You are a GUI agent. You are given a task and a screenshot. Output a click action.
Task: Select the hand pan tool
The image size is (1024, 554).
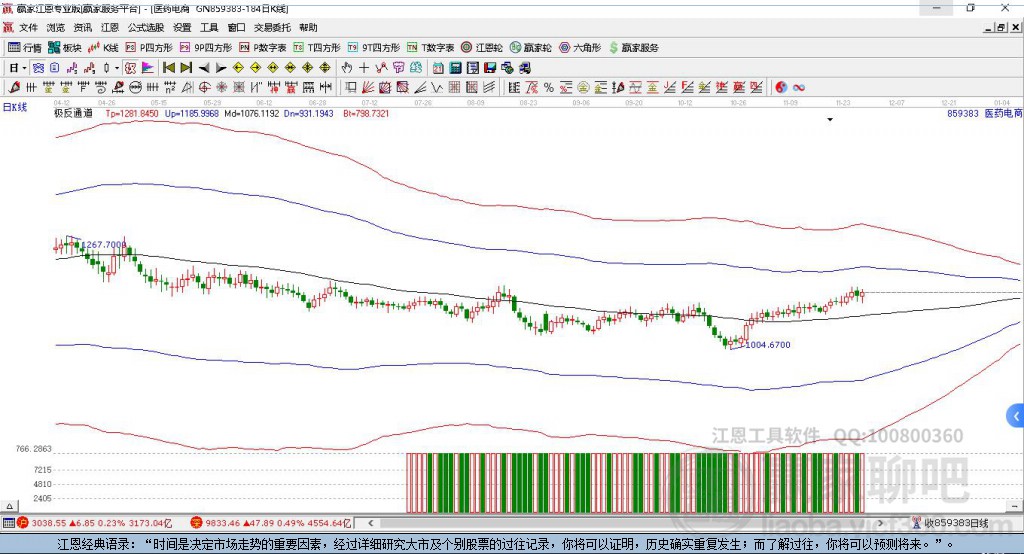point(347,68)
